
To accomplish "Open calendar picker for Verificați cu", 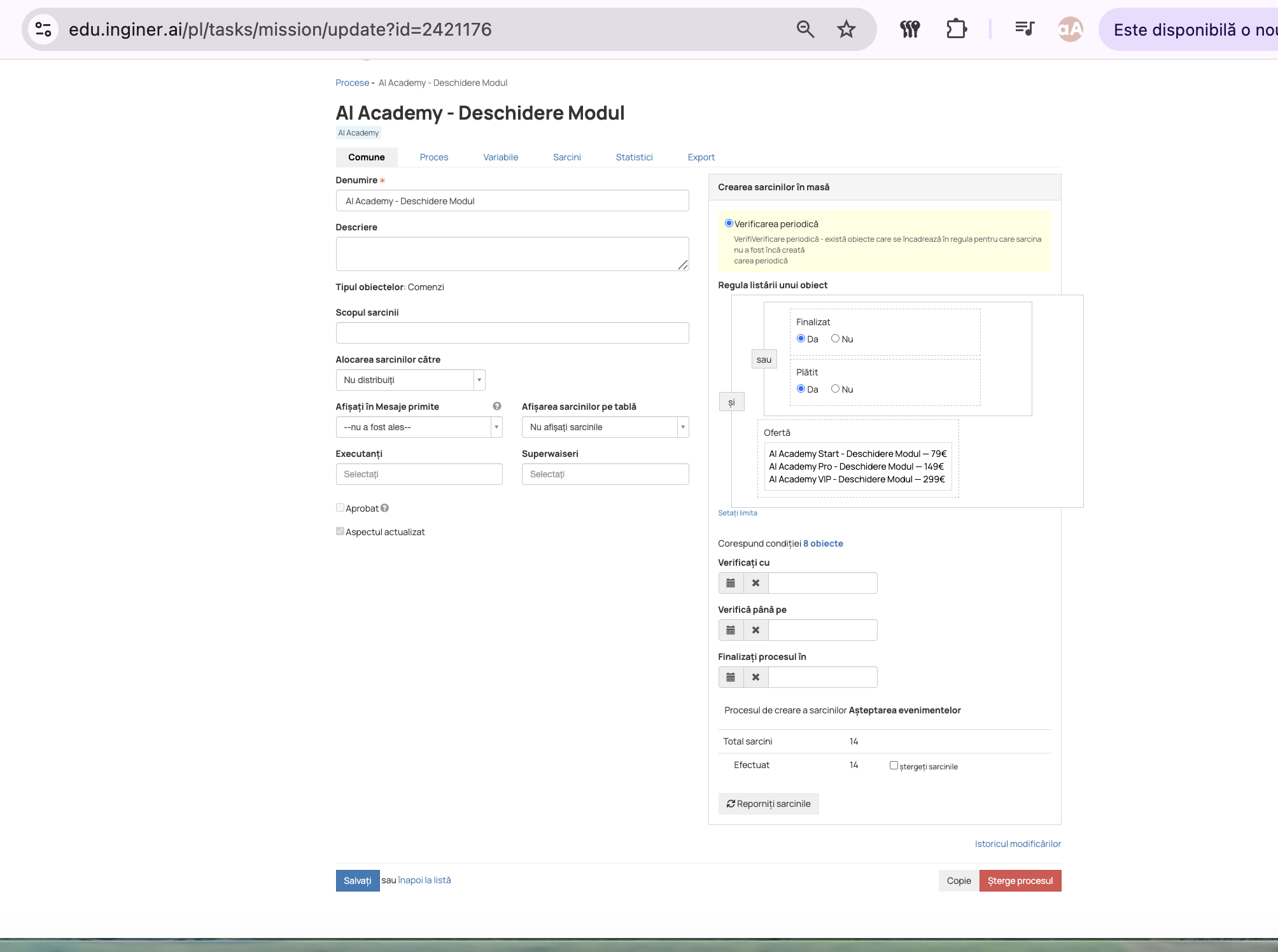I will pos(731,583).
